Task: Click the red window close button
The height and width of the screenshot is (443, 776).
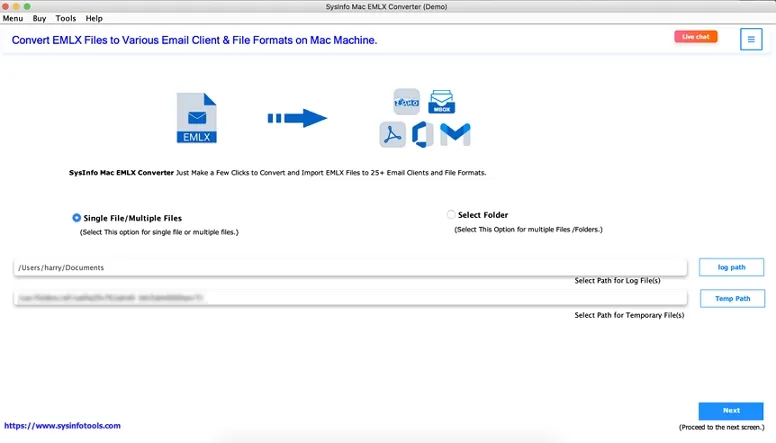Action: pos(5,6)
